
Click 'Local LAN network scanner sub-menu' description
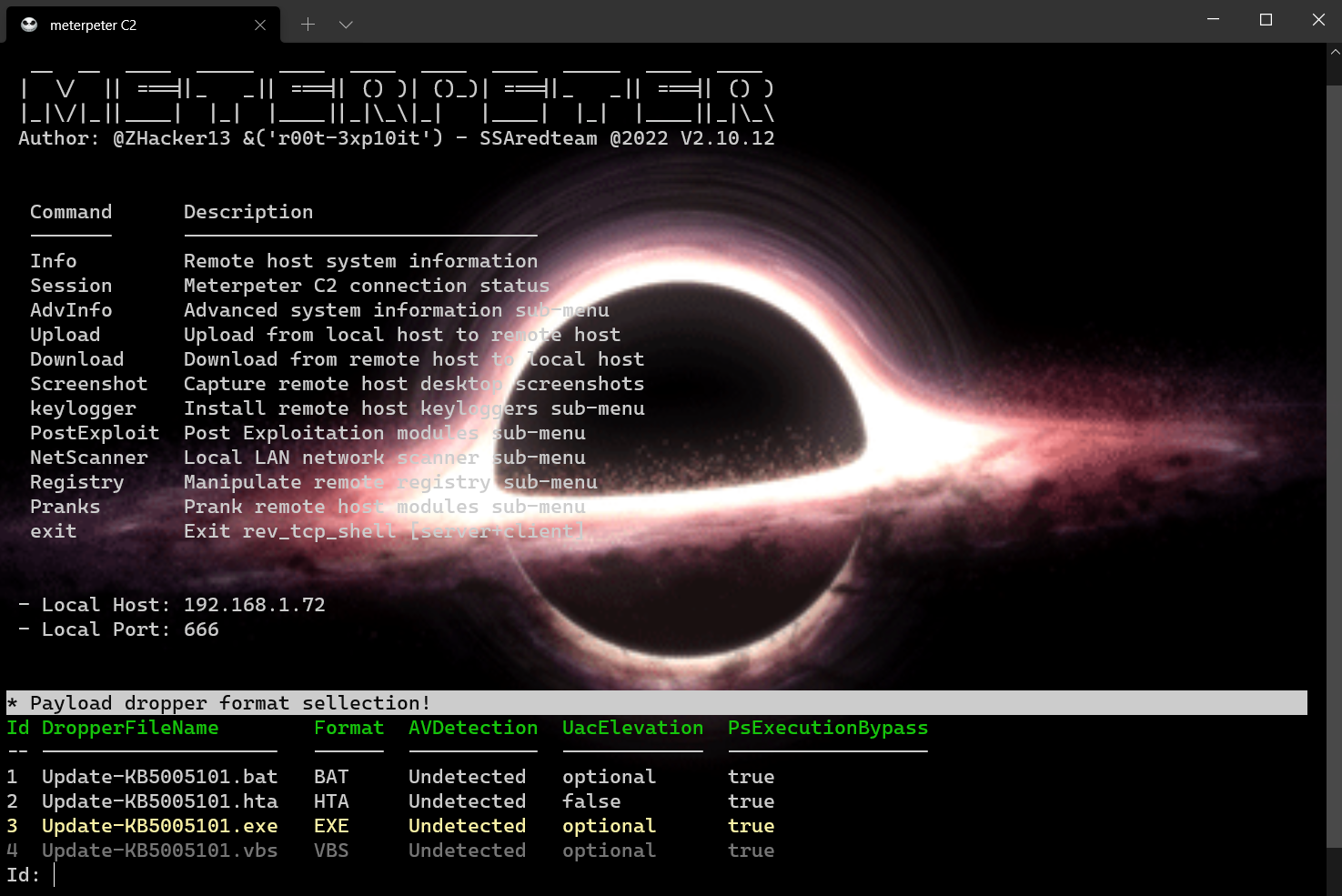pos(385,458)
